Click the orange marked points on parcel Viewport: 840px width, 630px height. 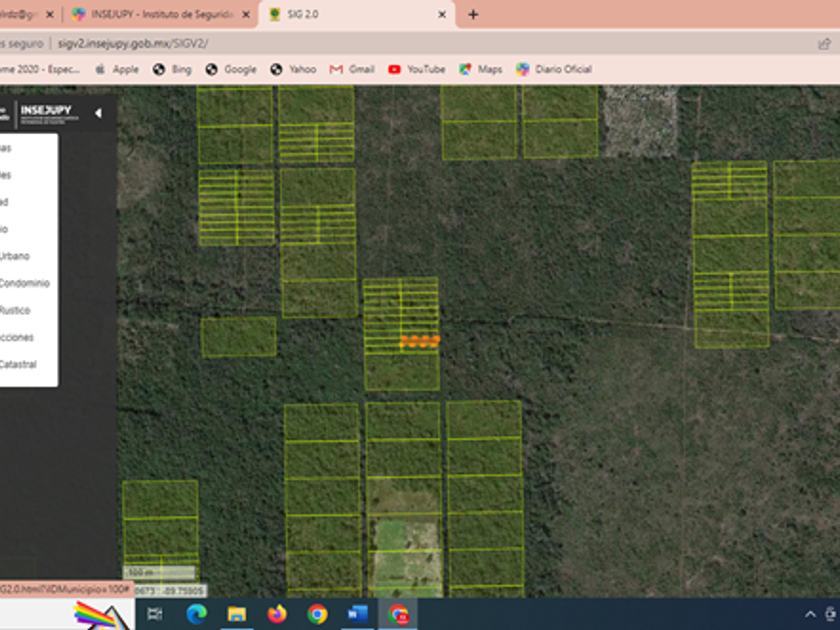pos(420,341)
